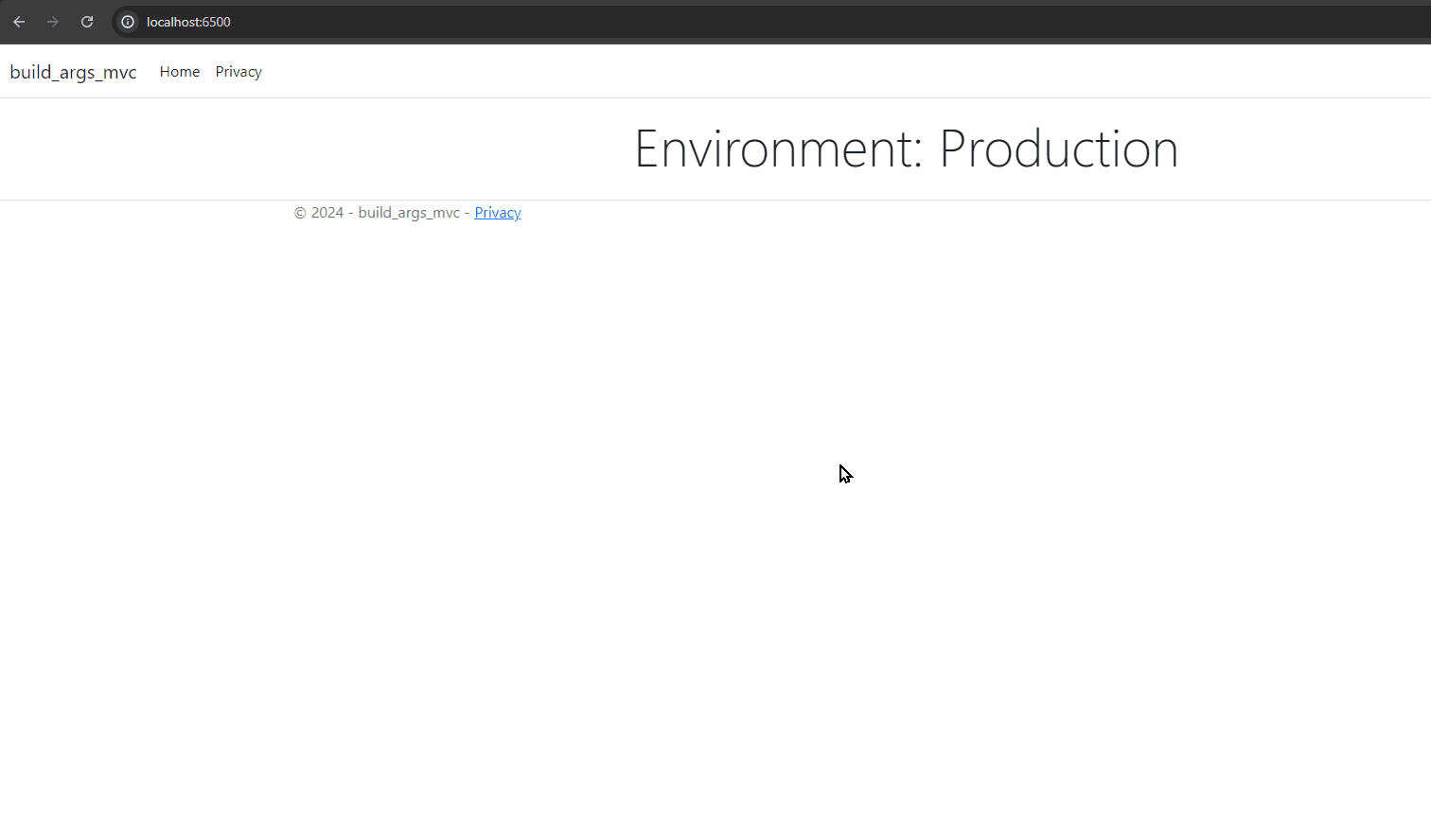The height and width of the screenshot is (840, 1431).
Task: Click the localhost:6500 URL text
Action: (187, 22)
